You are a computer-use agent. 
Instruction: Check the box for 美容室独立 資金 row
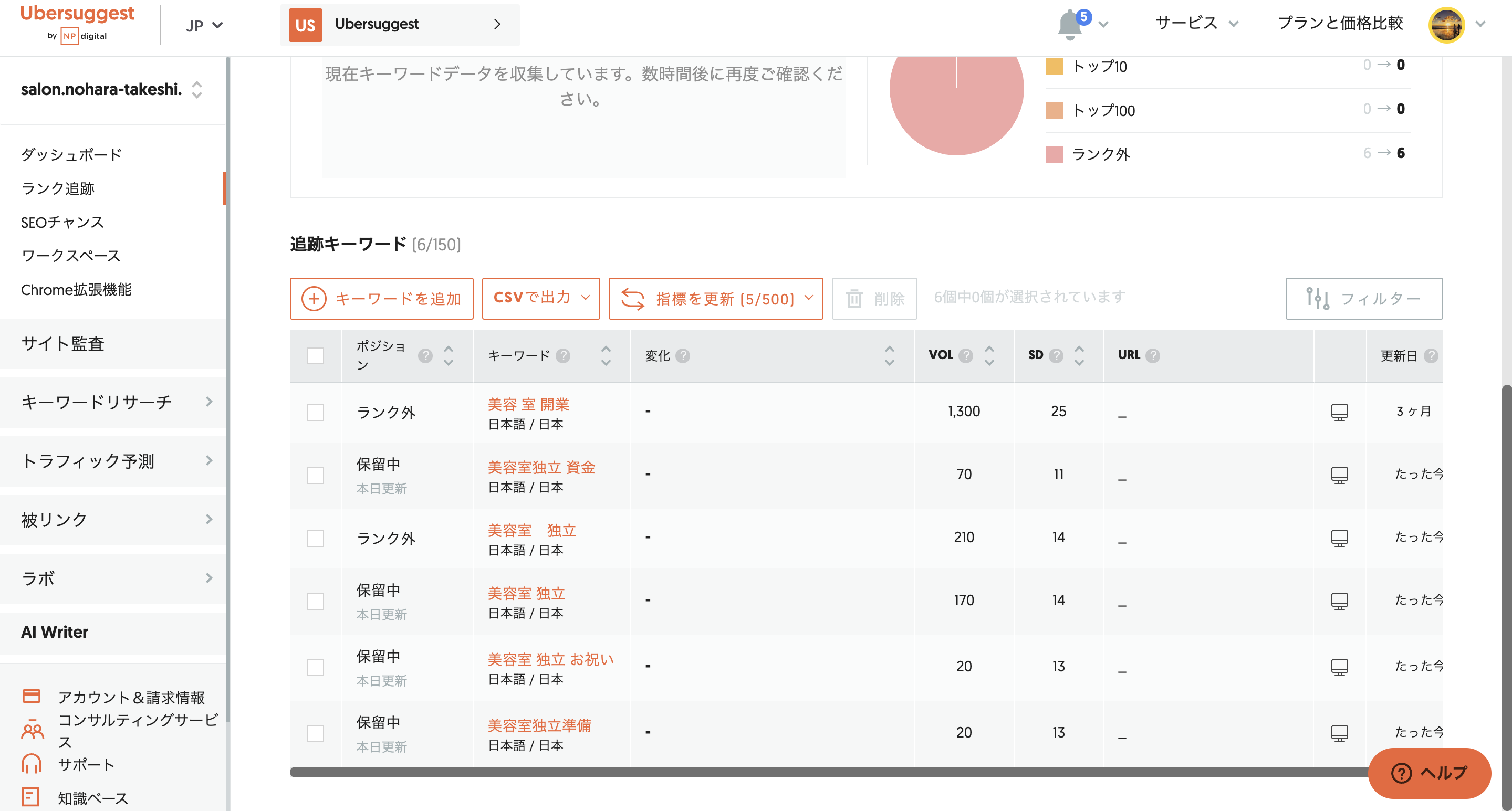(x=315, y=475)
